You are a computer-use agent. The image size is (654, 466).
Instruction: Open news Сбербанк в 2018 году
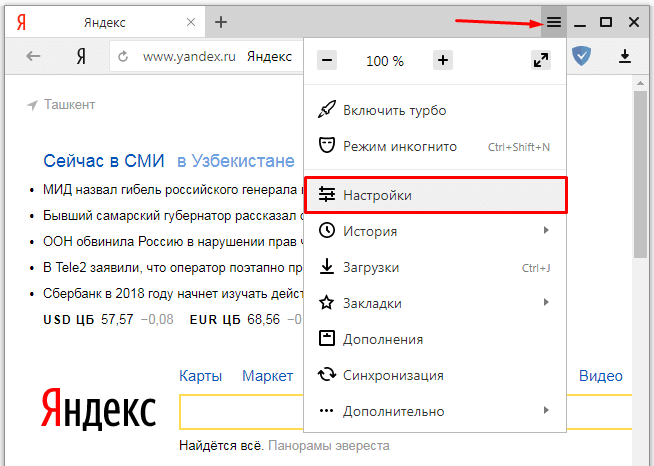tap(173, 294)
